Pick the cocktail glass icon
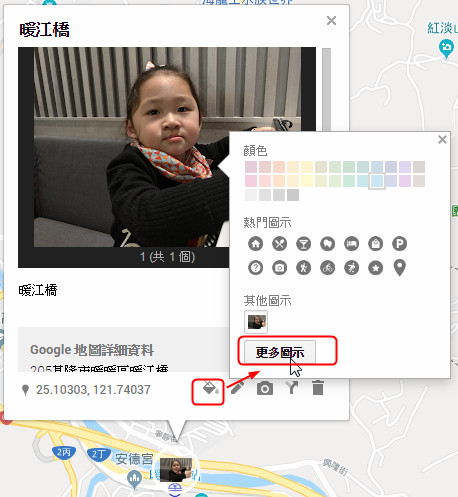 304,244
